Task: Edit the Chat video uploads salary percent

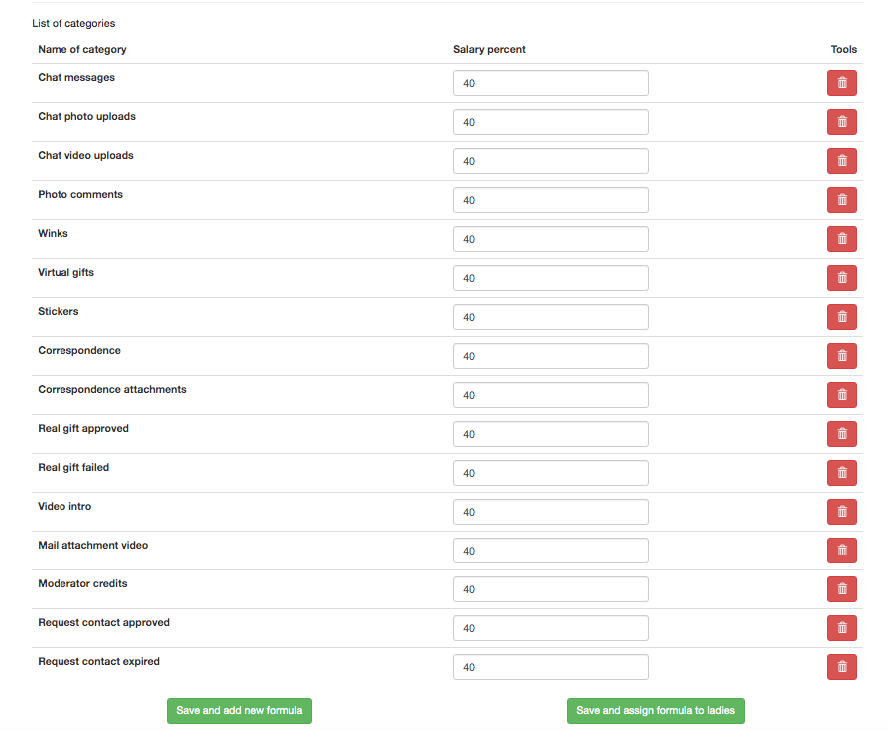Action: tap(550, 161)
